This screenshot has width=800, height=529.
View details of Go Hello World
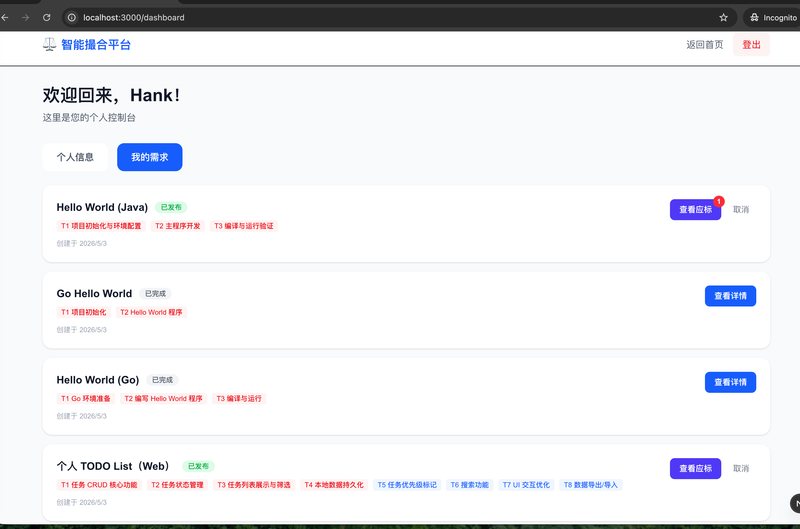coord(730,296)
